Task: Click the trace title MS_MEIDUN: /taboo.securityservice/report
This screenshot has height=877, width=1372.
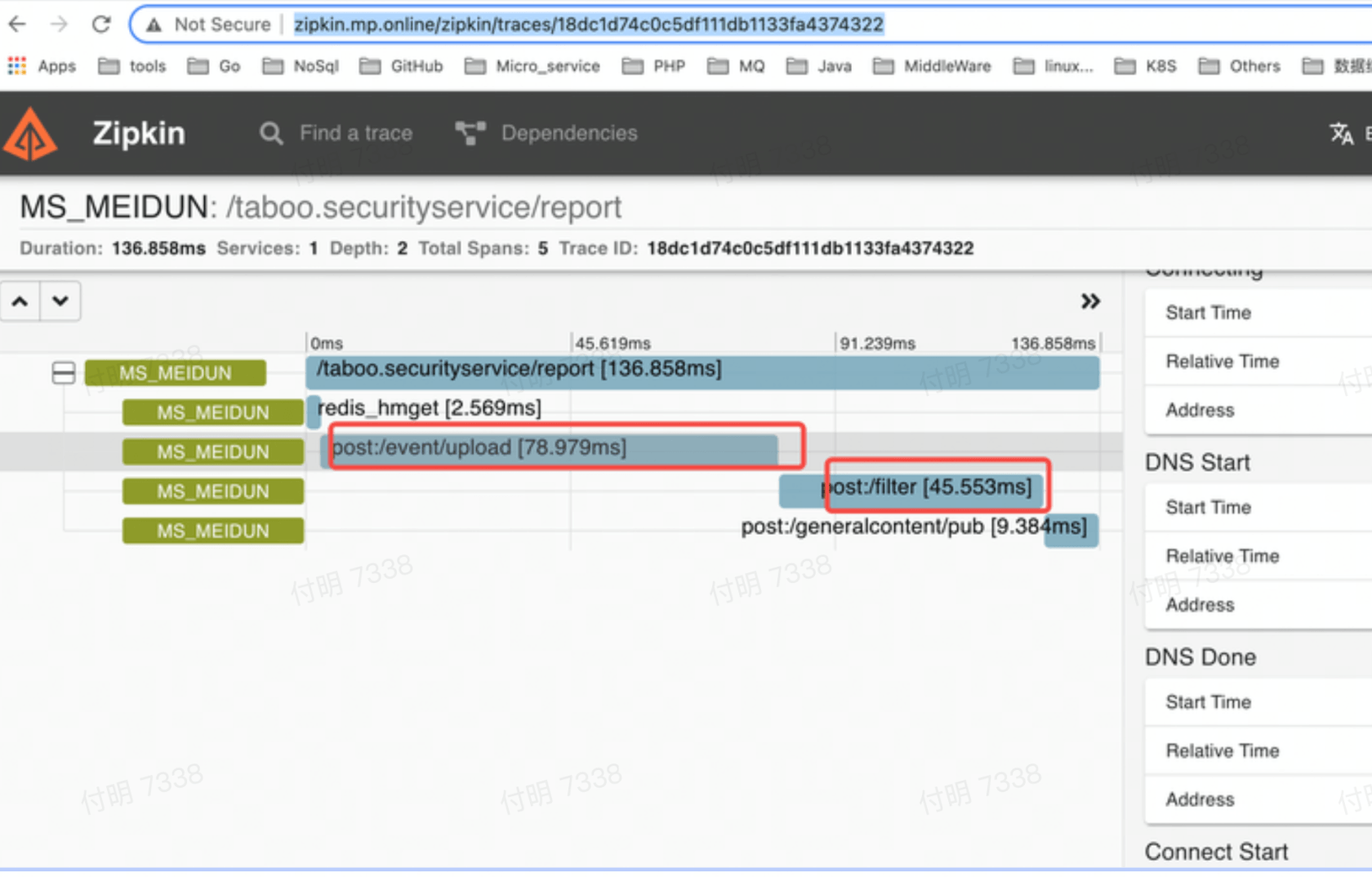Action: (x=320, y=207)
